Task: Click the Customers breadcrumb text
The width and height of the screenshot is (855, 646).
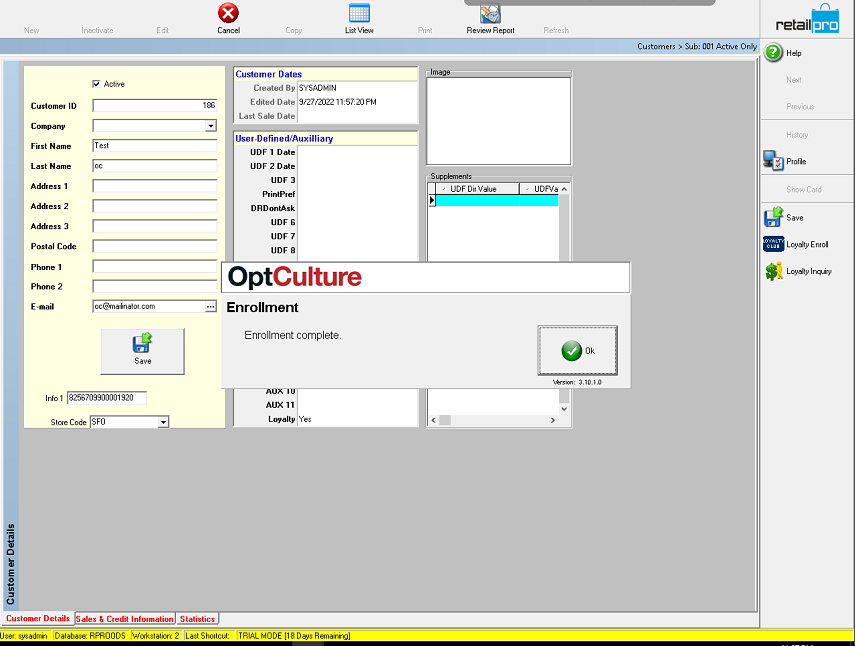Action: coord(656,46)
